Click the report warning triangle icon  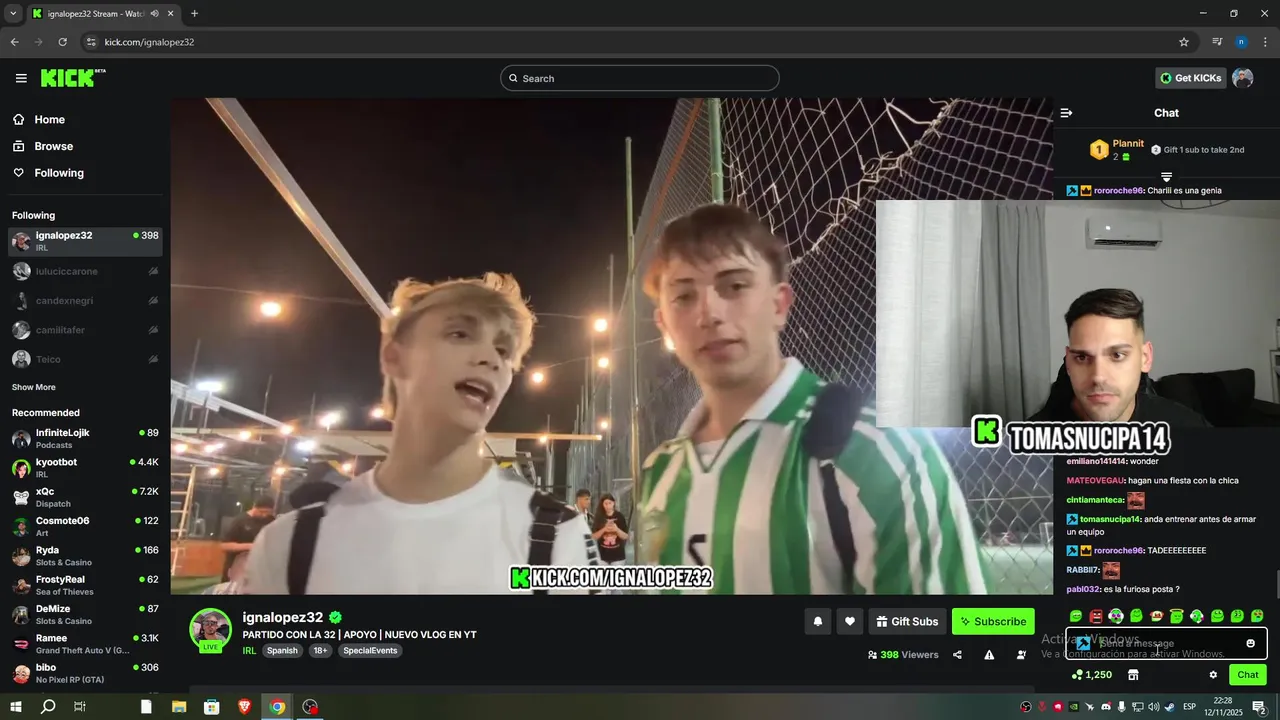click(x=989, y=655)
